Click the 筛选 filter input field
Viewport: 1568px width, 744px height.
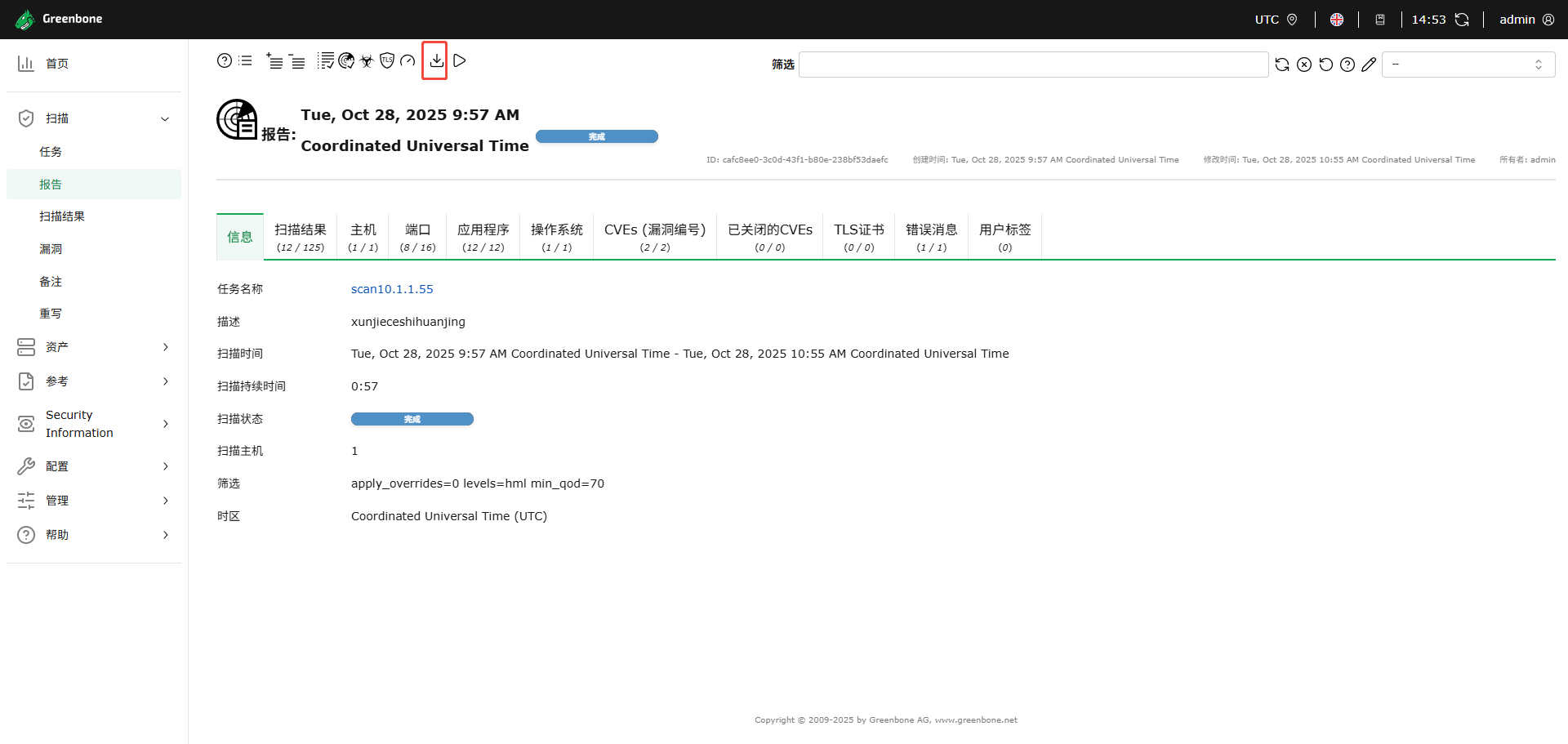(x=1033, y=65)
